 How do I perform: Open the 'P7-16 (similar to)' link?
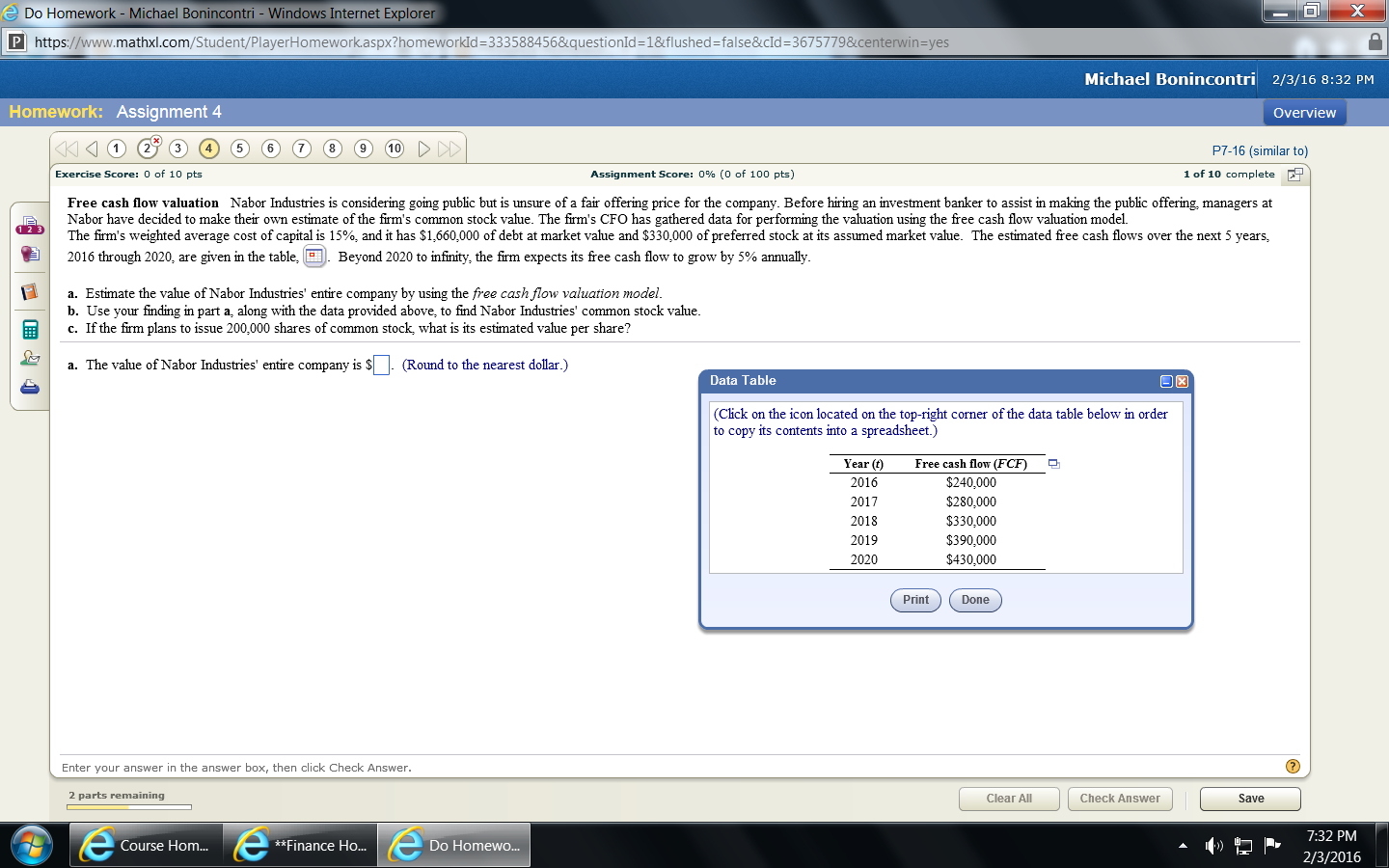(1258, 150)
